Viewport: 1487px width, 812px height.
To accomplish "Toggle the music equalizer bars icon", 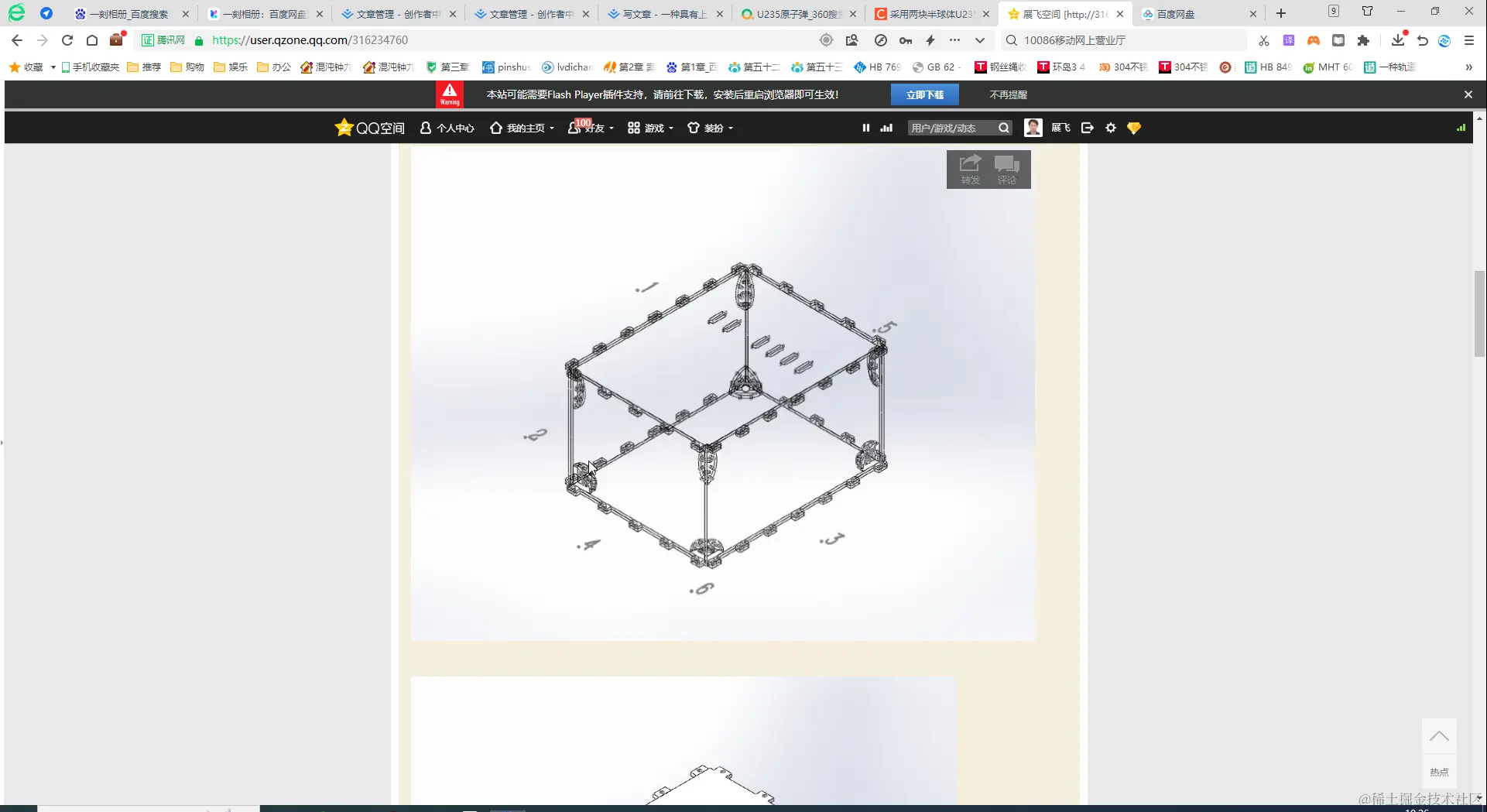I will [x=885, y=128].
